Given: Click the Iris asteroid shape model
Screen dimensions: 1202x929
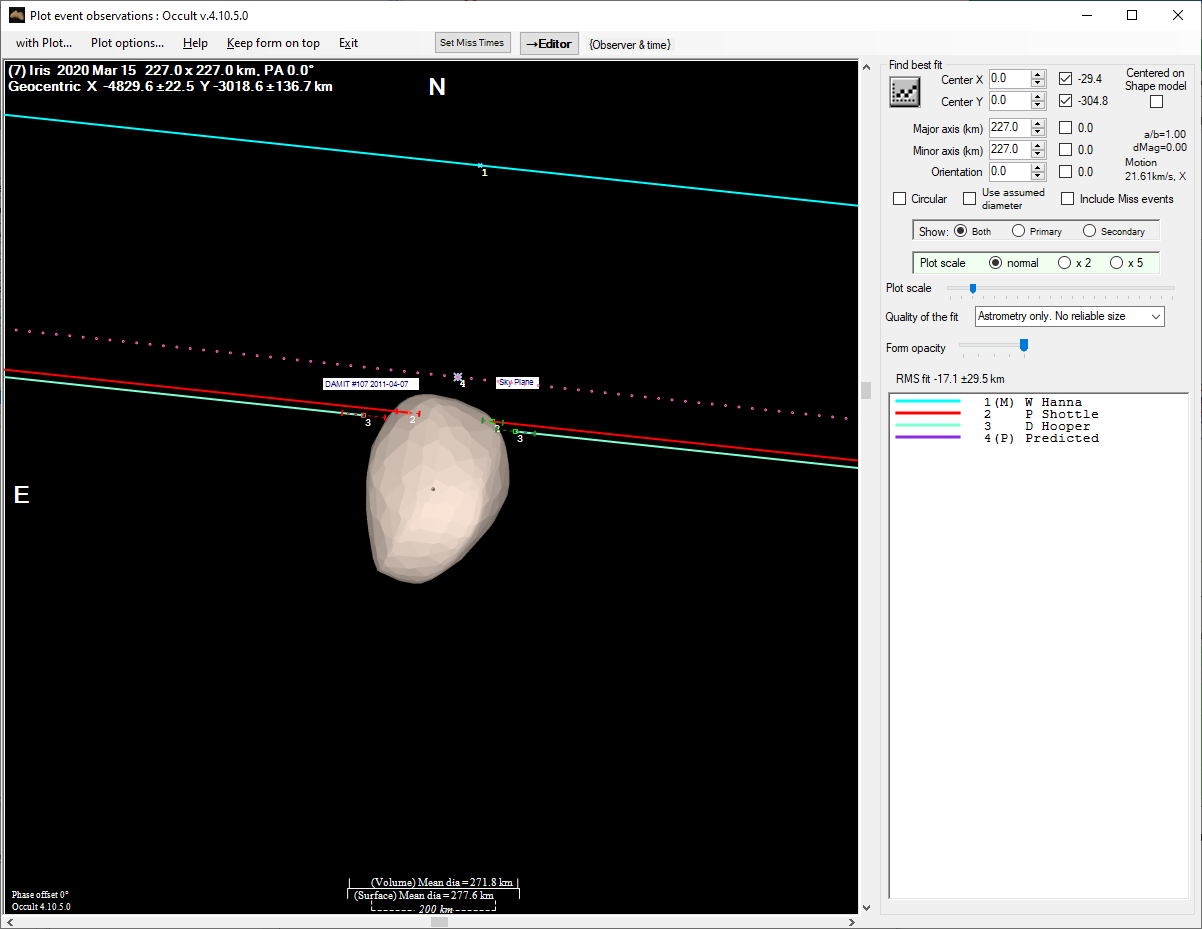Looking at the screenshot, I should tap(438, 489).
